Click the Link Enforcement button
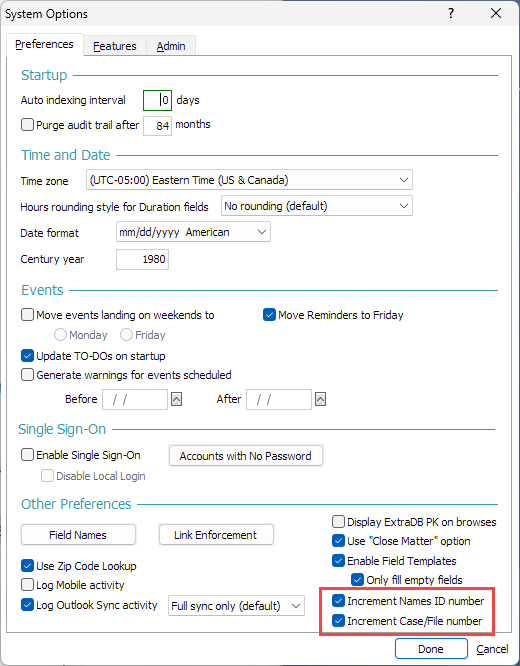This screenshot has width=520, height=666. click(x=216, y=535)
